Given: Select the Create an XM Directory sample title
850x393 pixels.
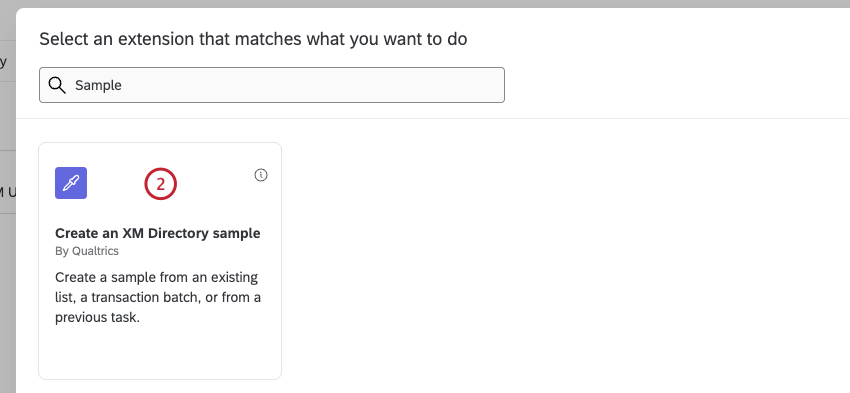Looking at the screenshot, I should [158, 233].
